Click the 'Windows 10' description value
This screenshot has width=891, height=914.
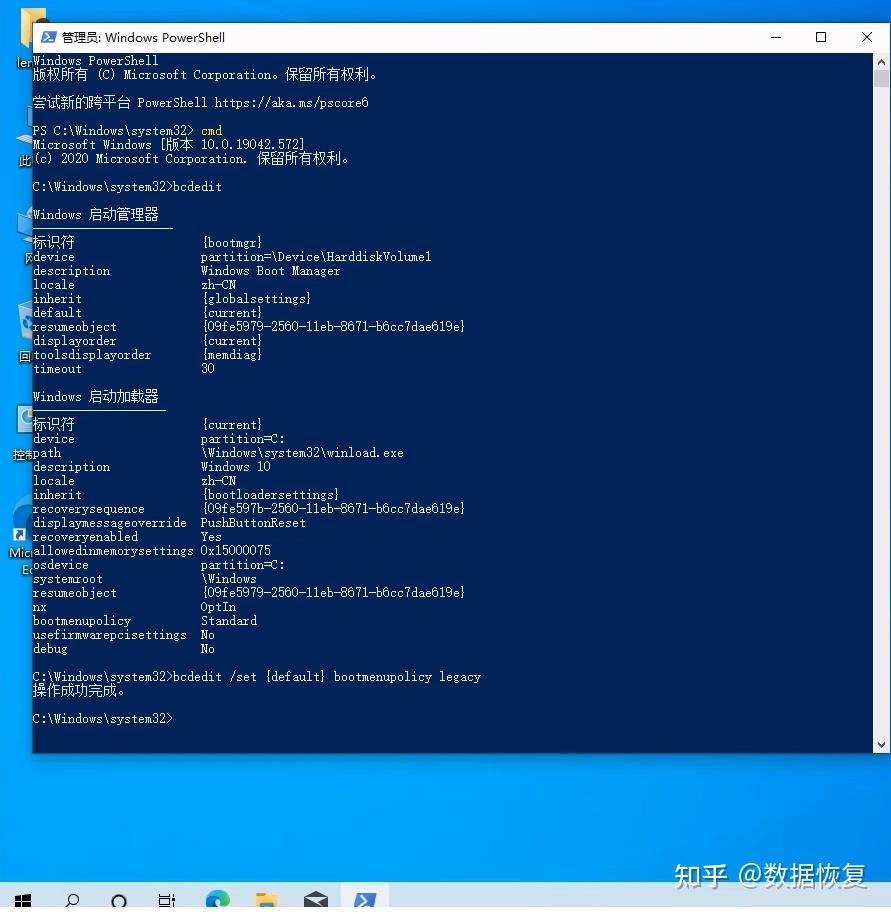pyautogui.click(x=235, y=467)
